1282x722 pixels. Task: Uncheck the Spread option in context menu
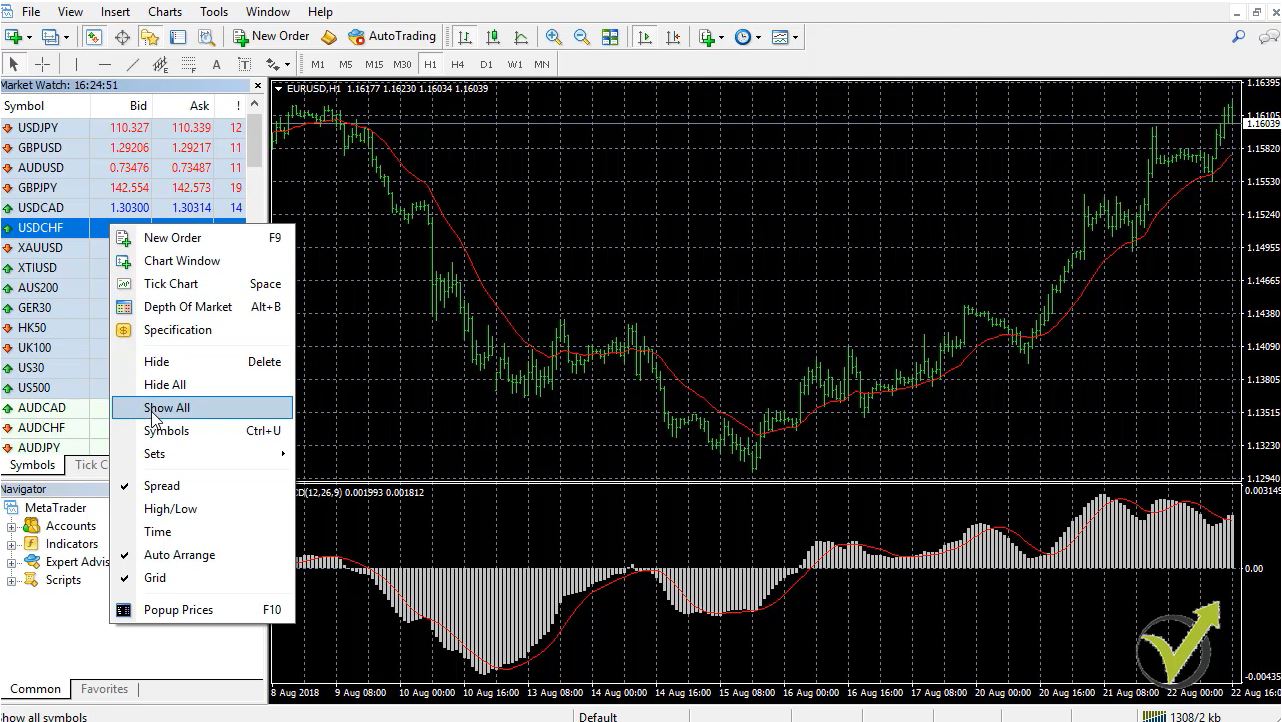click(x=162, y=486)
